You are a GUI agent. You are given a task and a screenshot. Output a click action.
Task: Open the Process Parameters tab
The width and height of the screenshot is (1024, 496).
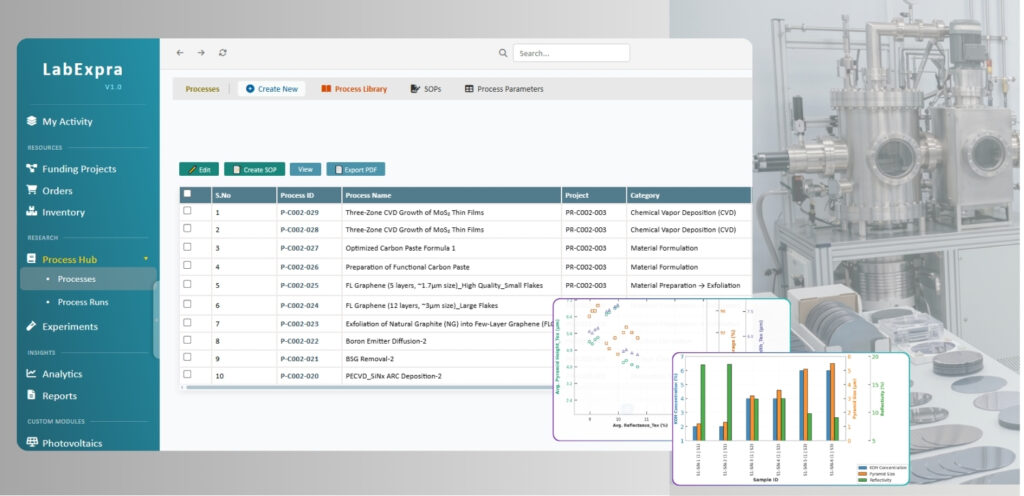pyautogui.click(x=504, y=89)
